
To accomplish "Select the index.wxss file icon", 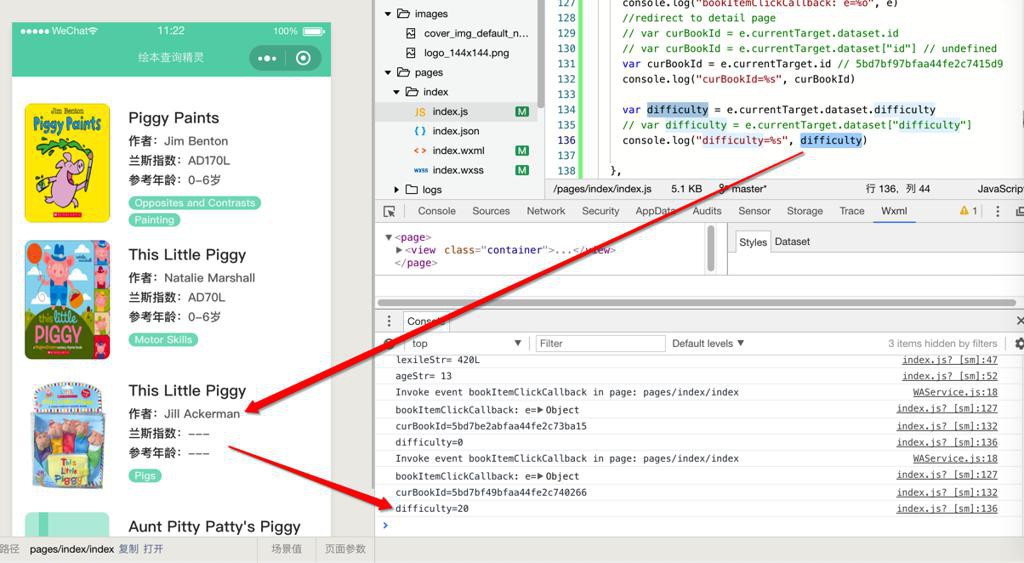I will (421, 170).
